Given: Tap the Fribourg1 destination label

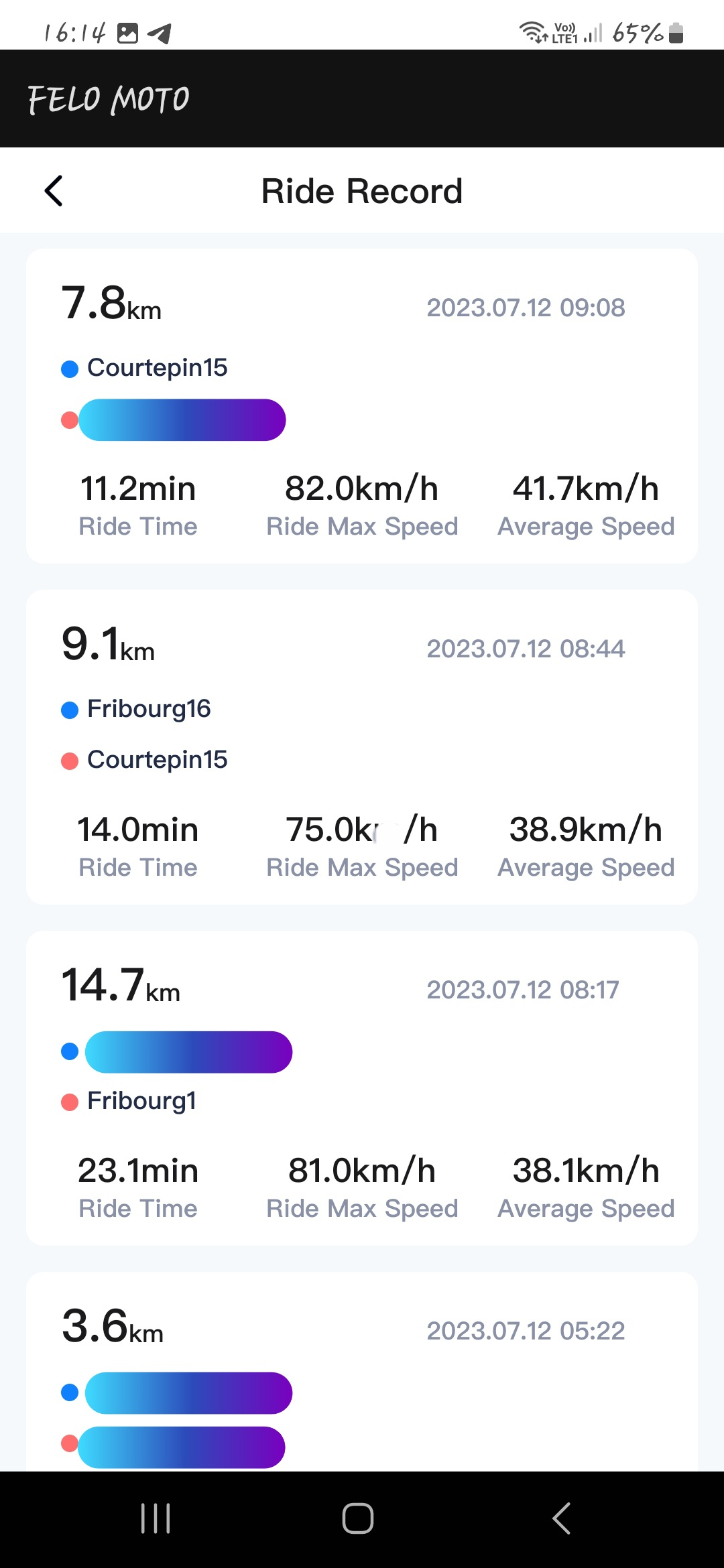Looking at the screenshot, I should (x=141, y=1101).
